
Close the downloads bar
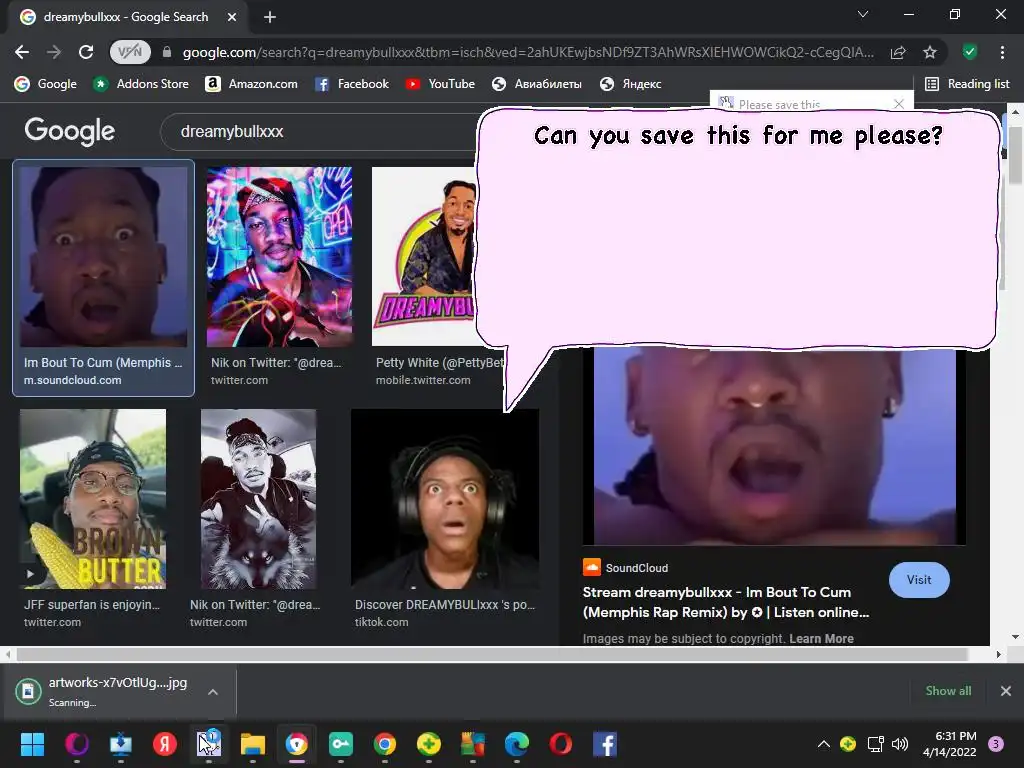coord(1006,691)
